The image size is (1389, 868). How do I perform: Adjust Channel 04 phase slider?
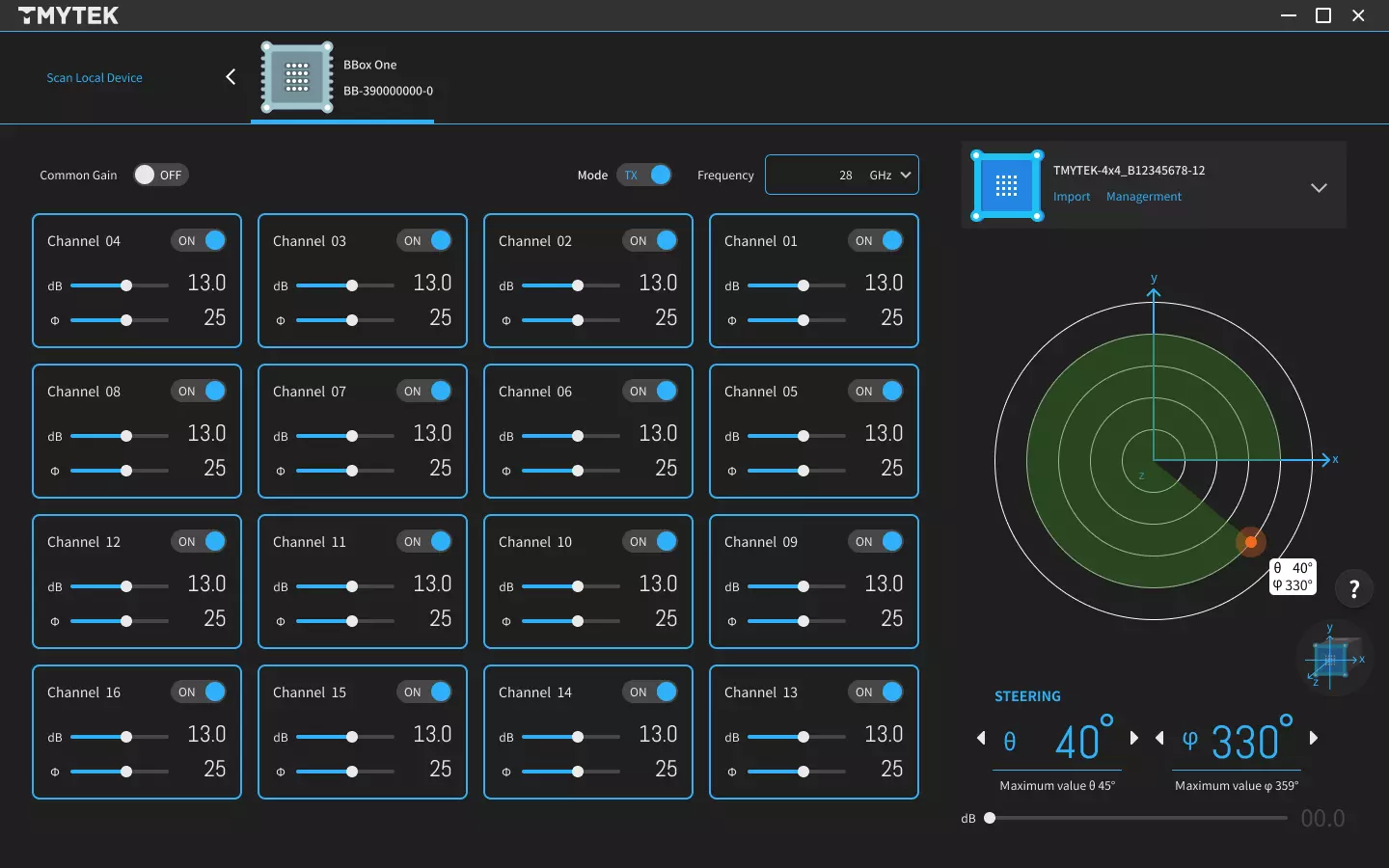tap(120, 320)
